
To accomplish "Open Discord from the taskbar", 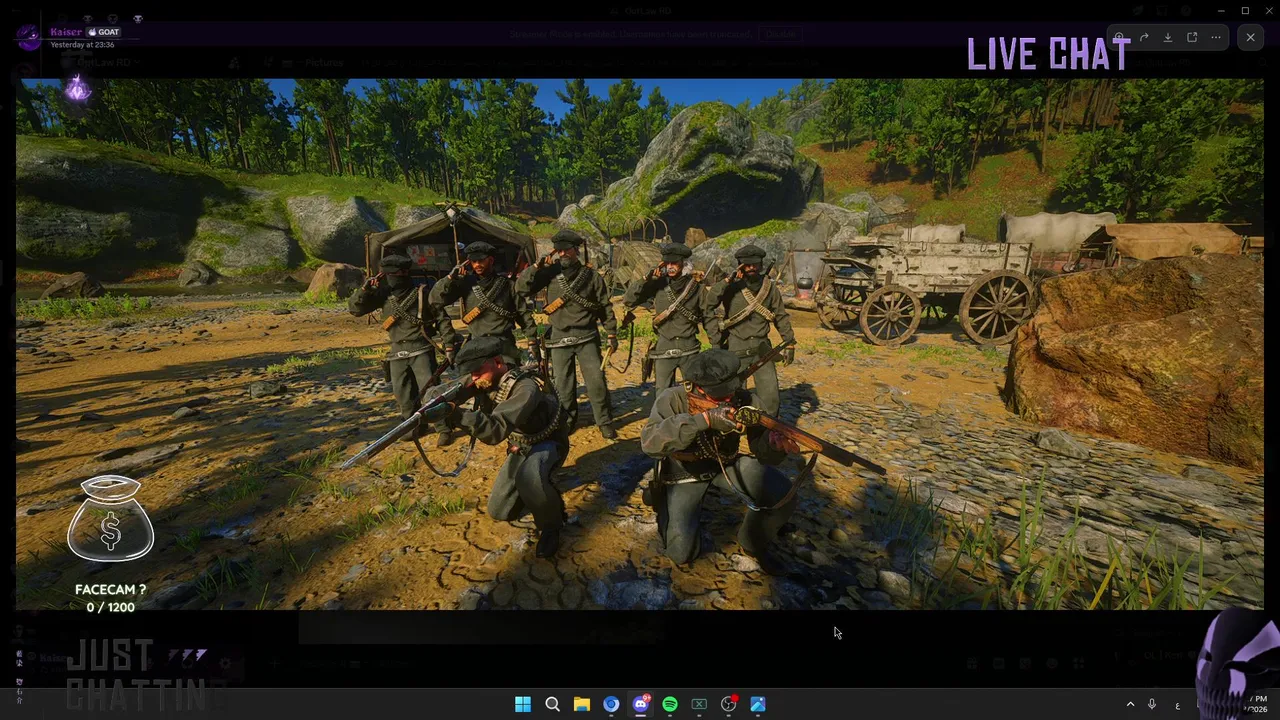I will (x=640, y=704).
